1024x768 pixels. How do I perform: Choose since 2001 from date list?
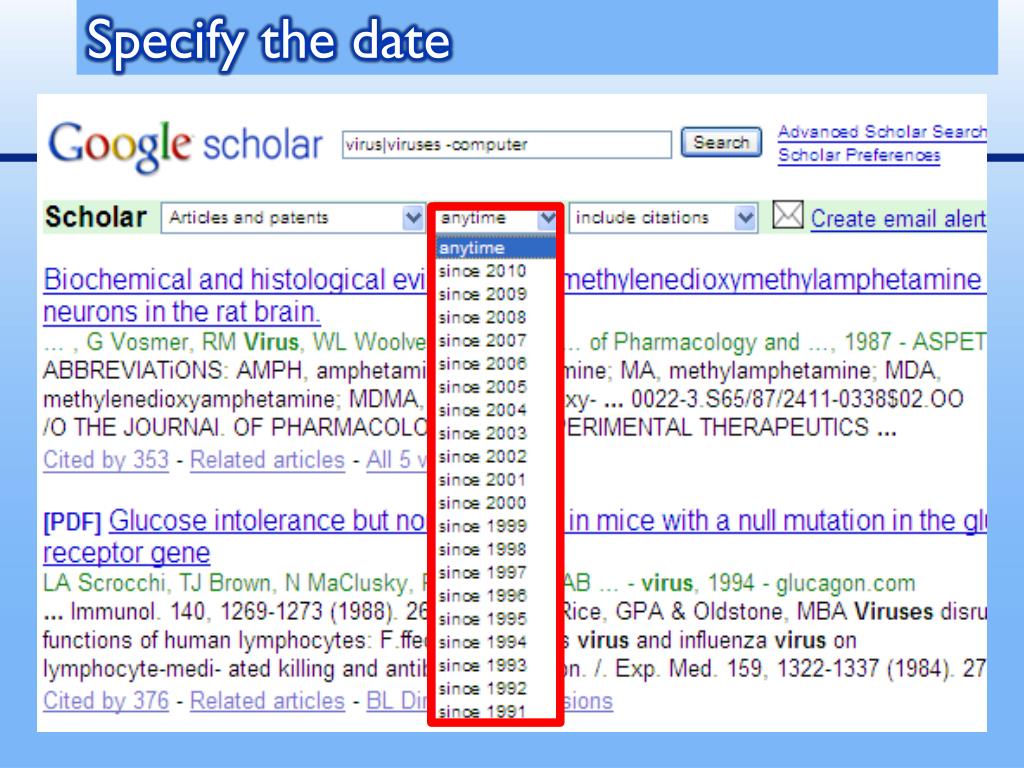pos(496,480)
